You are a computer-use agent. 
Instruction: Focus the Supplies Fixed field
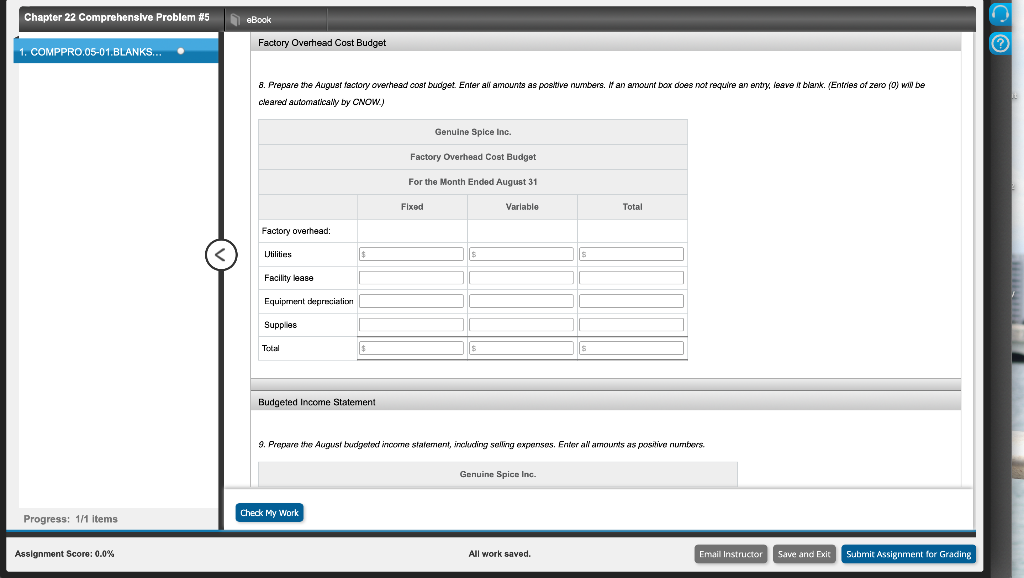point(411,325)
